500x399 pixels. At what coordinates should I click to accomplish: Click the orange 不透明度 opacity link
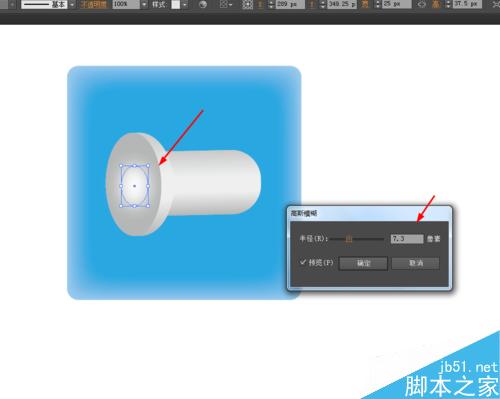click(94, 5)
